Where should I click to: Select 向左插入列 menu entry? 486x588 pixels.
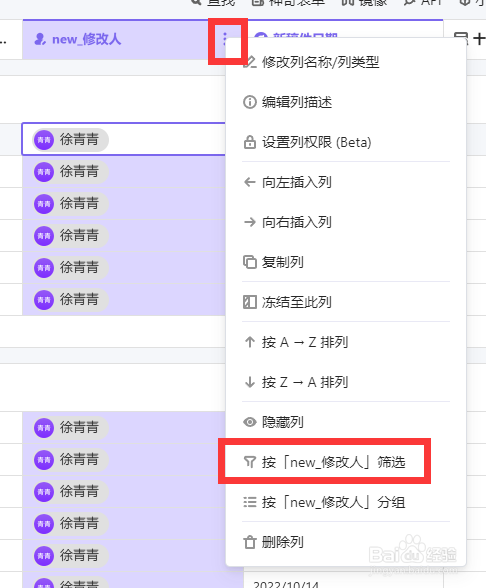pos(297,182)
